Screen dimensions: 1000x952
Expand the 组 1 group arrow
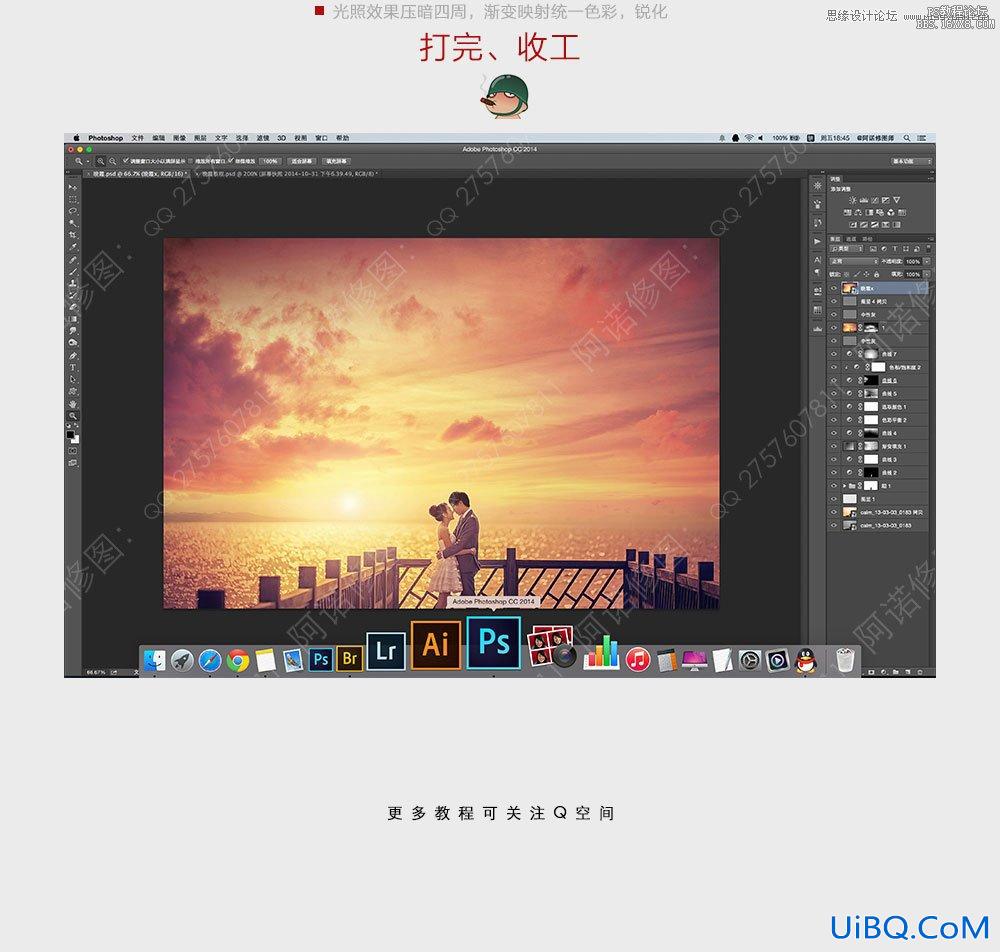tap(844, 486)
